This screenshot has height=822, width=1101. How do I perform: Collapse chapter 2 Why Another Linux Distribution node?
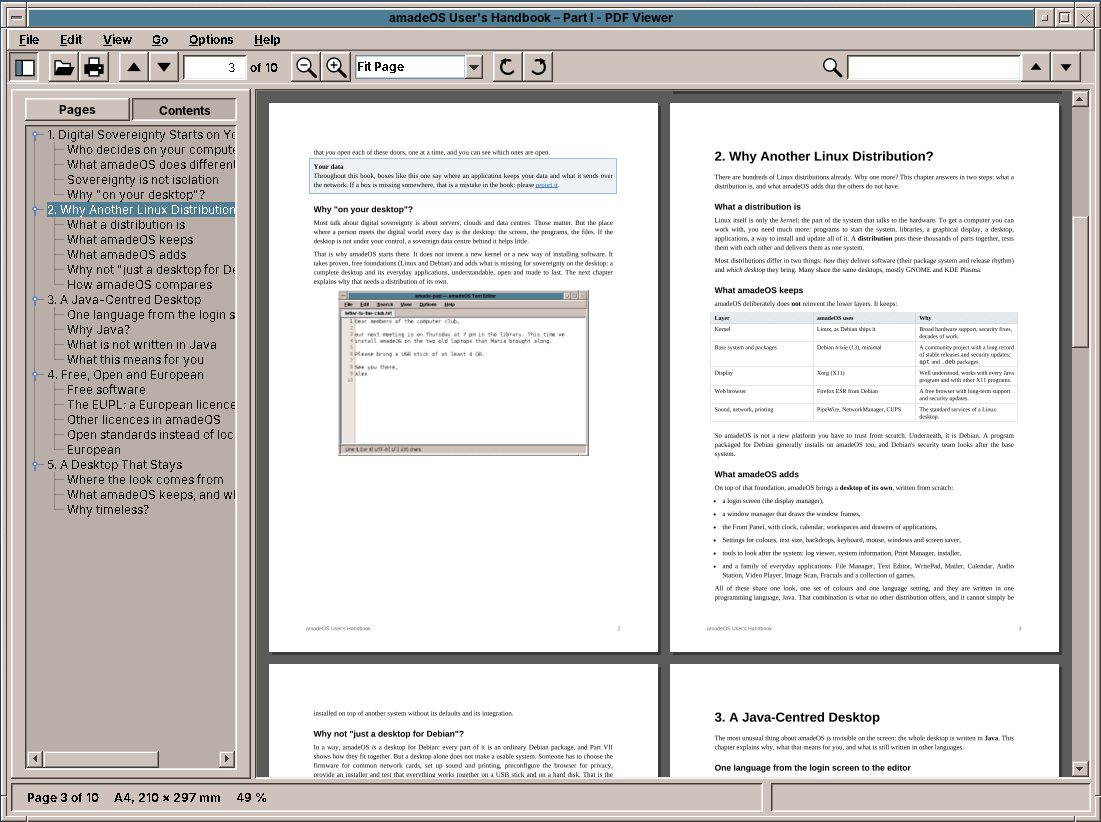(x=35, y=210)
